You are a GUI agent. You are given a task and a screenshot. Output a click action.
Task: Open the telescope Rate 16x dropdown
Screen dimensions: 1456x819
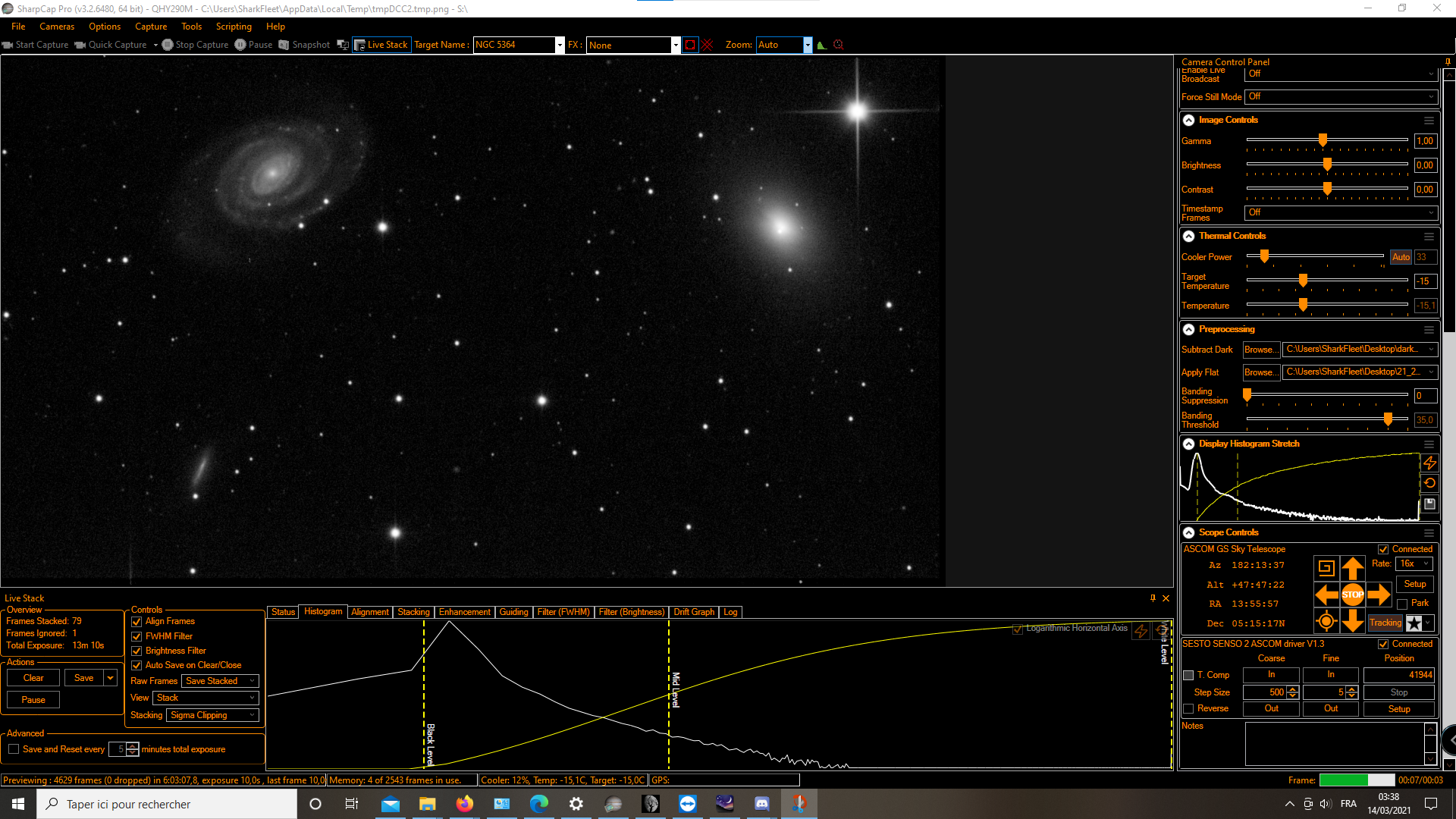coord(1414,563)
